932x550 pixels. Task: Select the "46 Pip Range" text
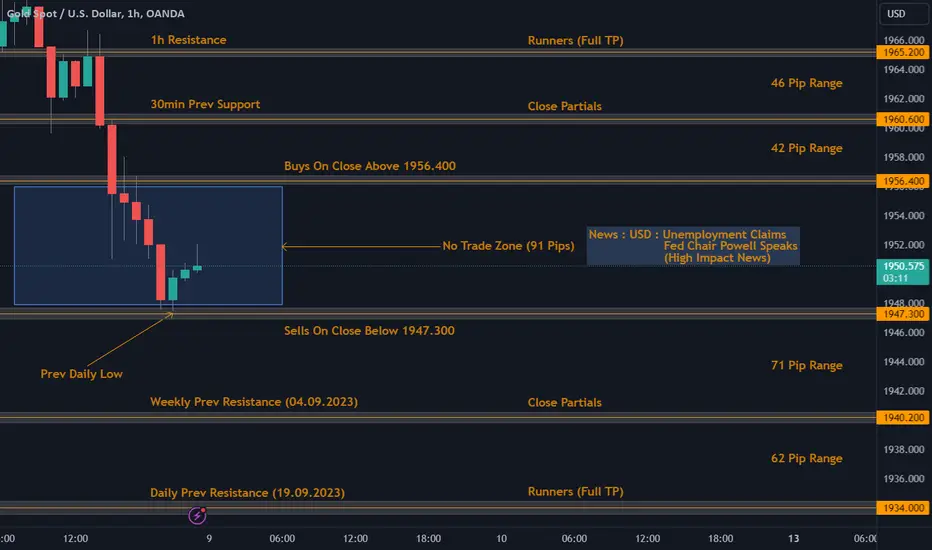(x=807, y=83)
